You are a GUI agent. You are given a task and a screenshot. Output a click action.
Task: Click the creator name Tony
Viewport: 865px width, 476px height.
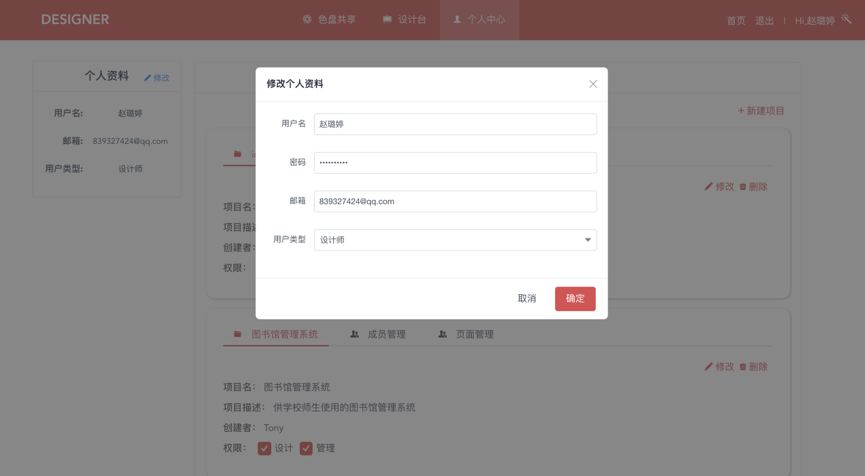274,427
